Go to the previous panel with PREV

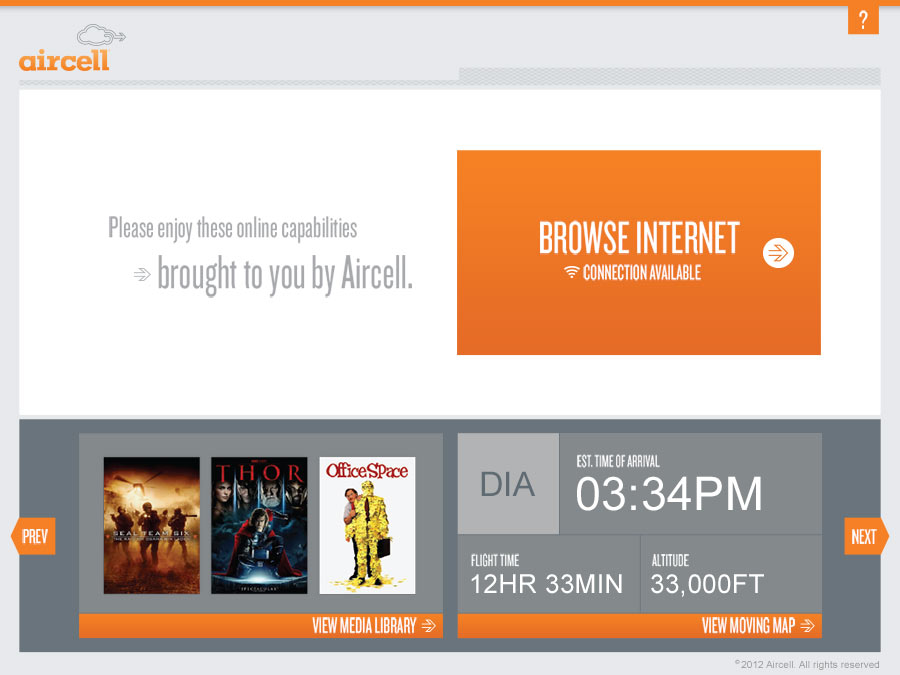[x=33, y=537]
